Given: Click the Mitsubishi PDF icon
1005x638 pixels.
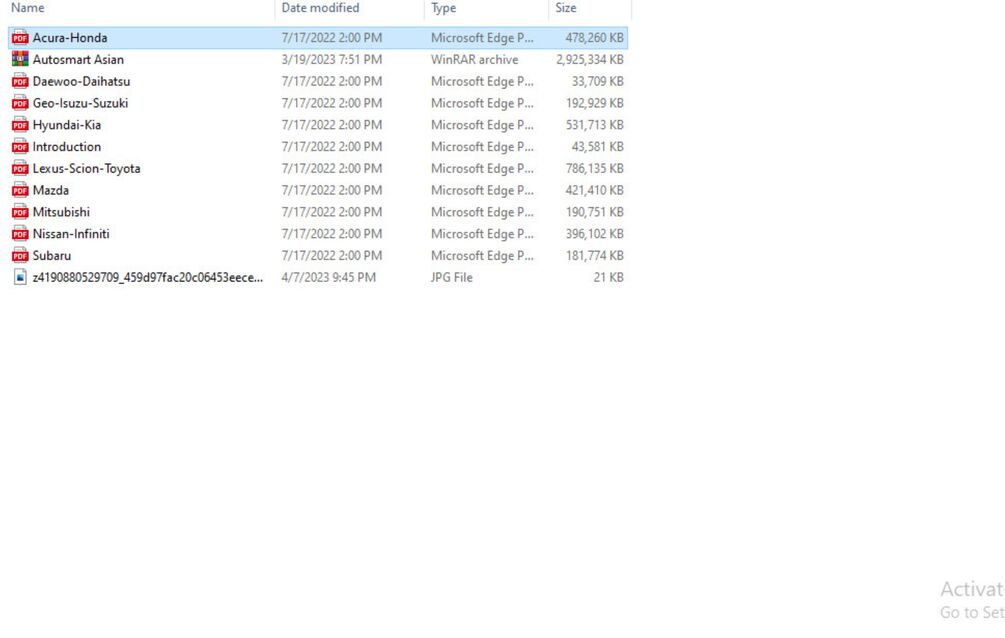Looking at the screenshot, I should 20,212.
